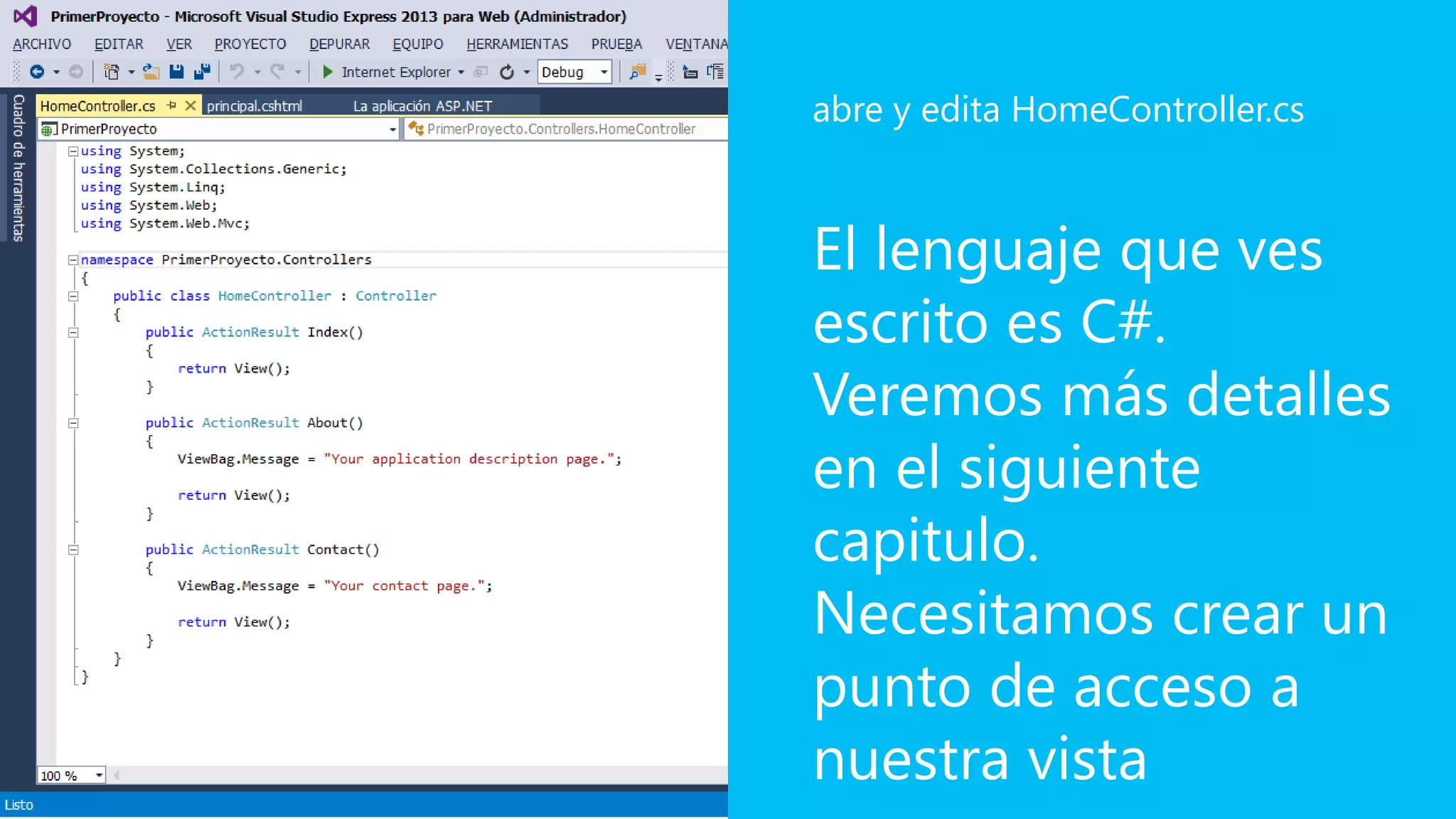Open the PROYECTO menu

[250, 44]
